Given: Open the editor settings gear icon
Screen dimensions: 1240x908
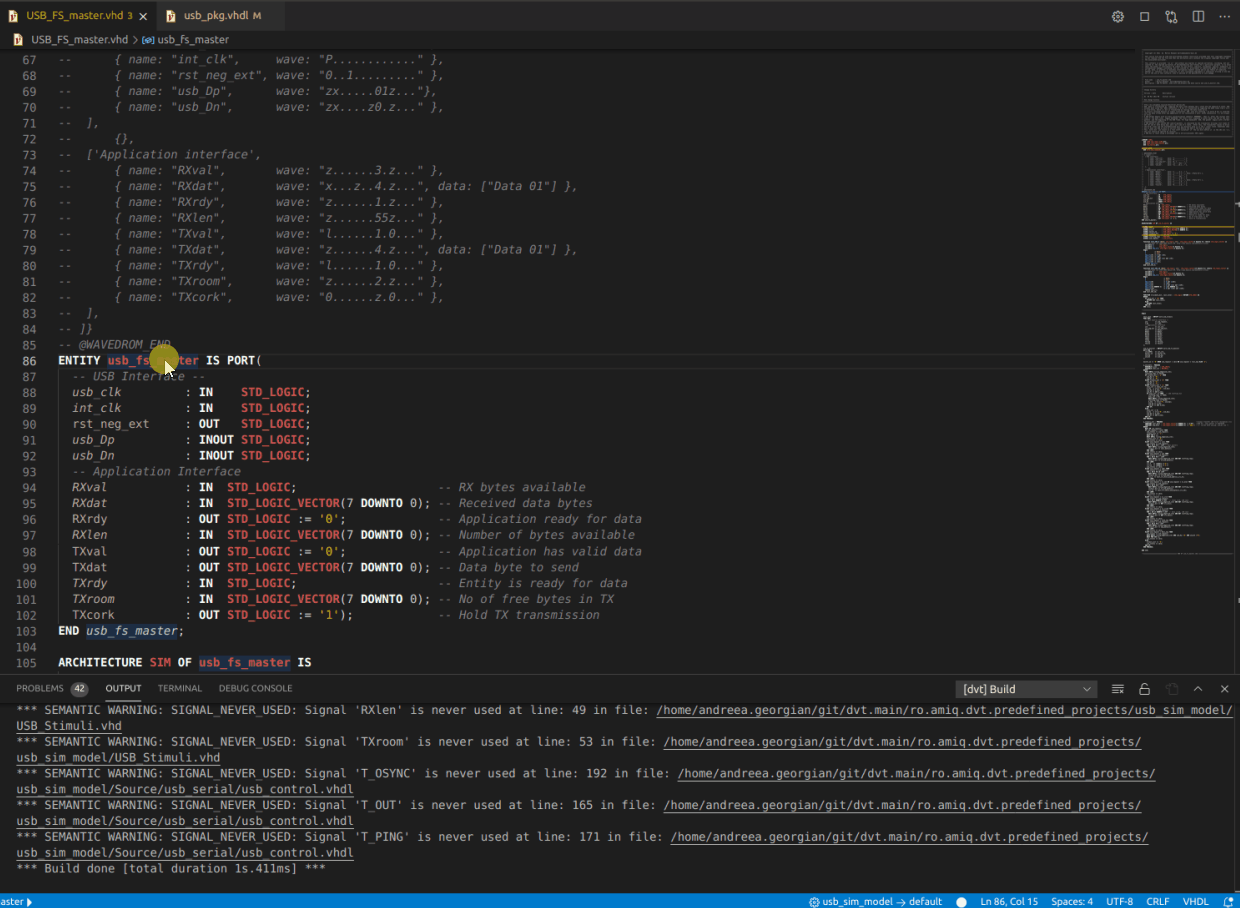Looking at the screenshot, I should [1118, 17].
